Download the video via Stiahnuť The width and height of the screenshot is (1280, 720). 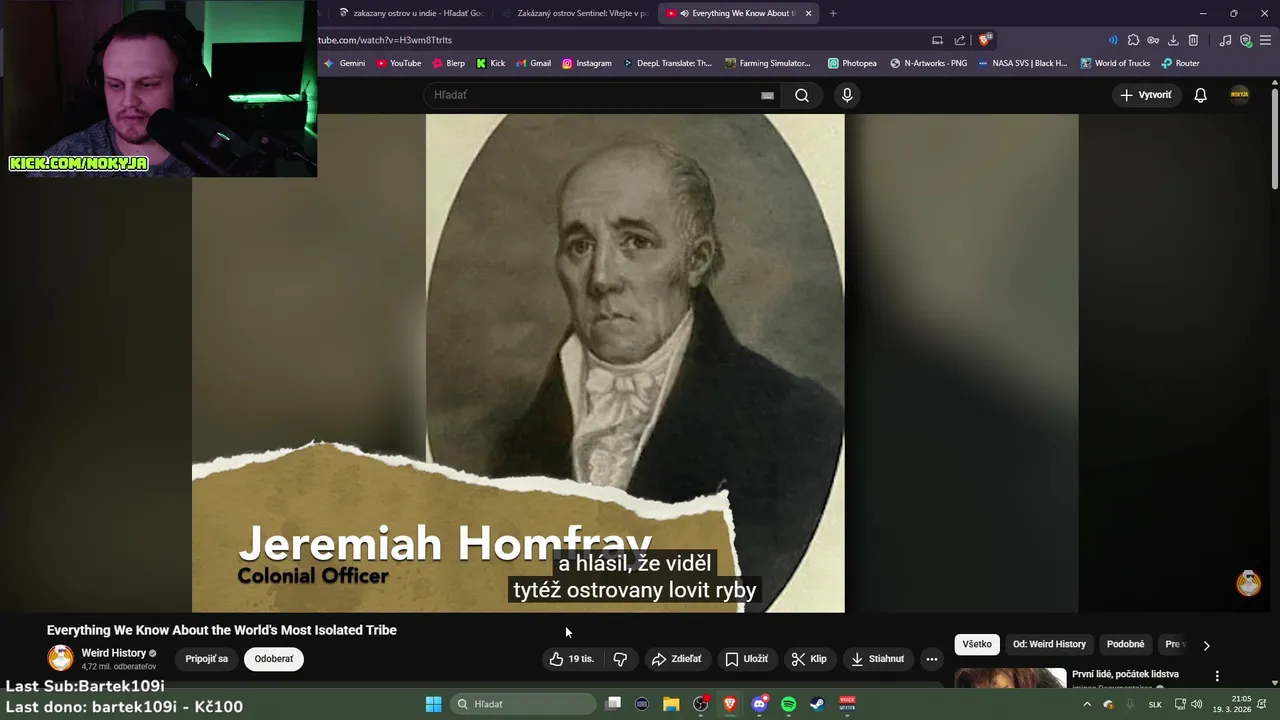click(877, 659)
